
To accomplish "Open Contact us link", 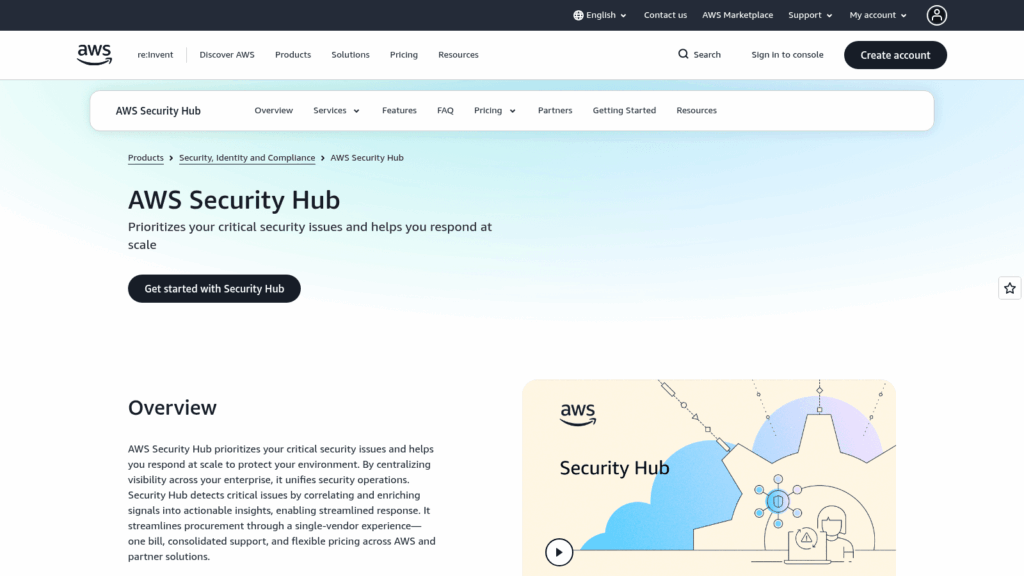I will (665, 15).
